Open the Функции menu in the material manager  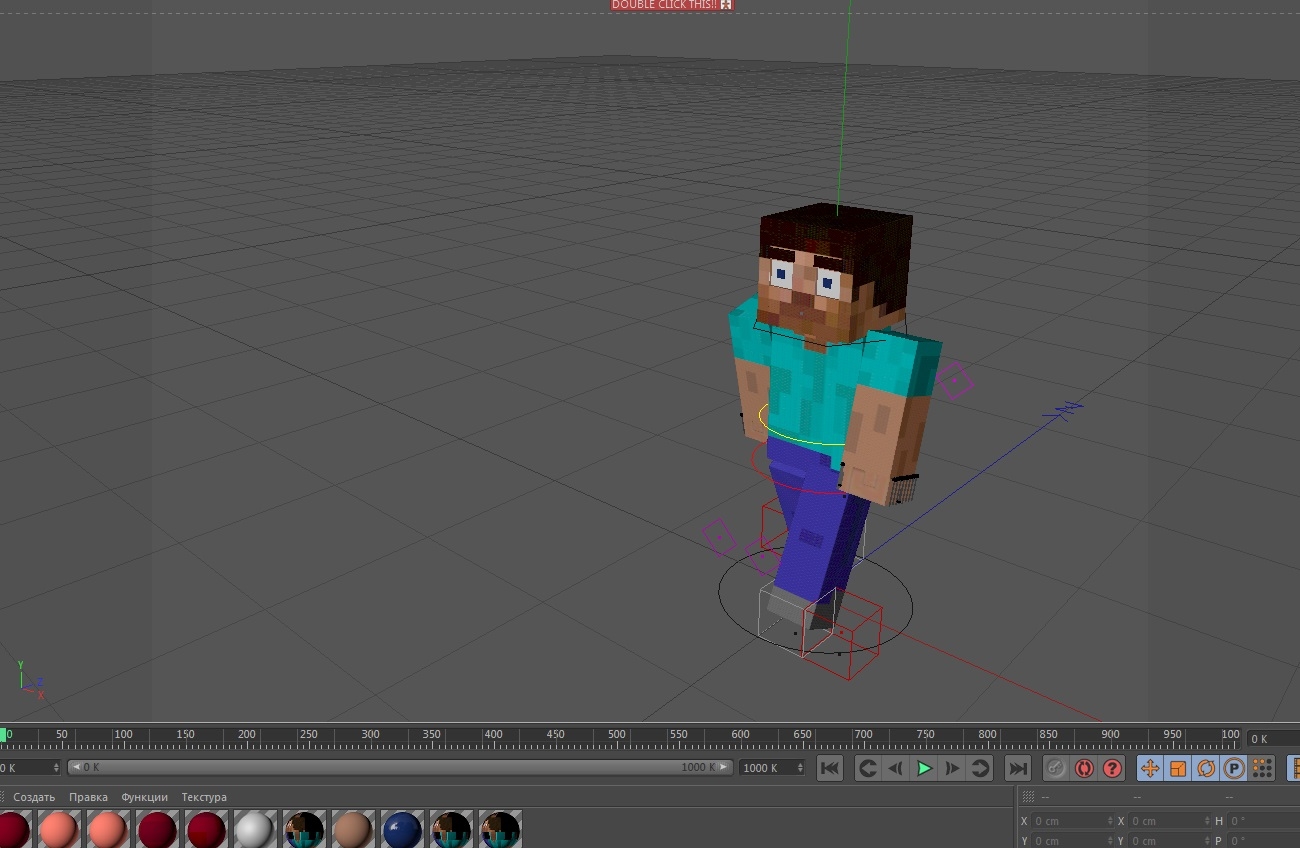click(x=144, y=797)
